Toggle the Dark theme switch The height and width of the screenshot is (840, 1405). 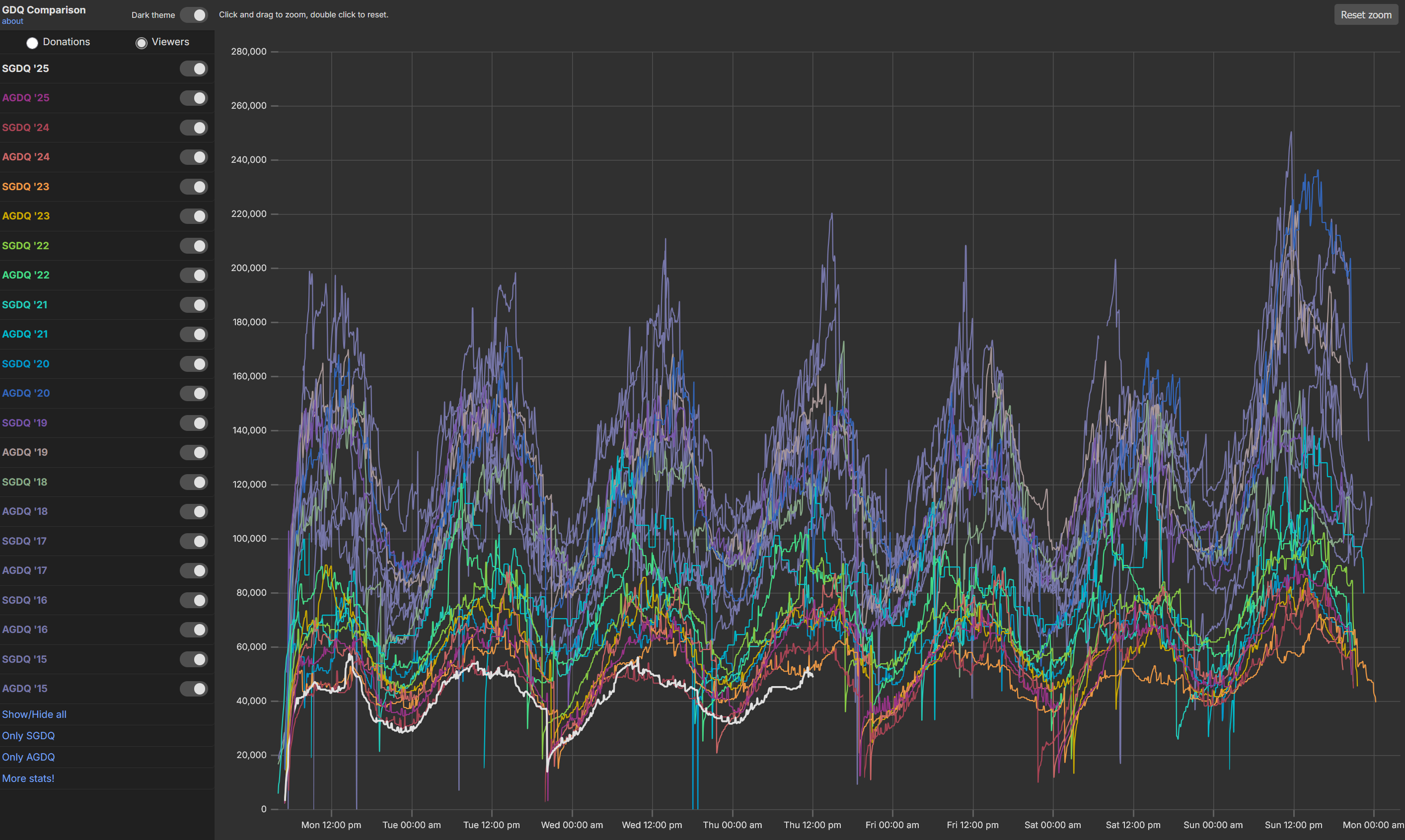tap(194, 15)
